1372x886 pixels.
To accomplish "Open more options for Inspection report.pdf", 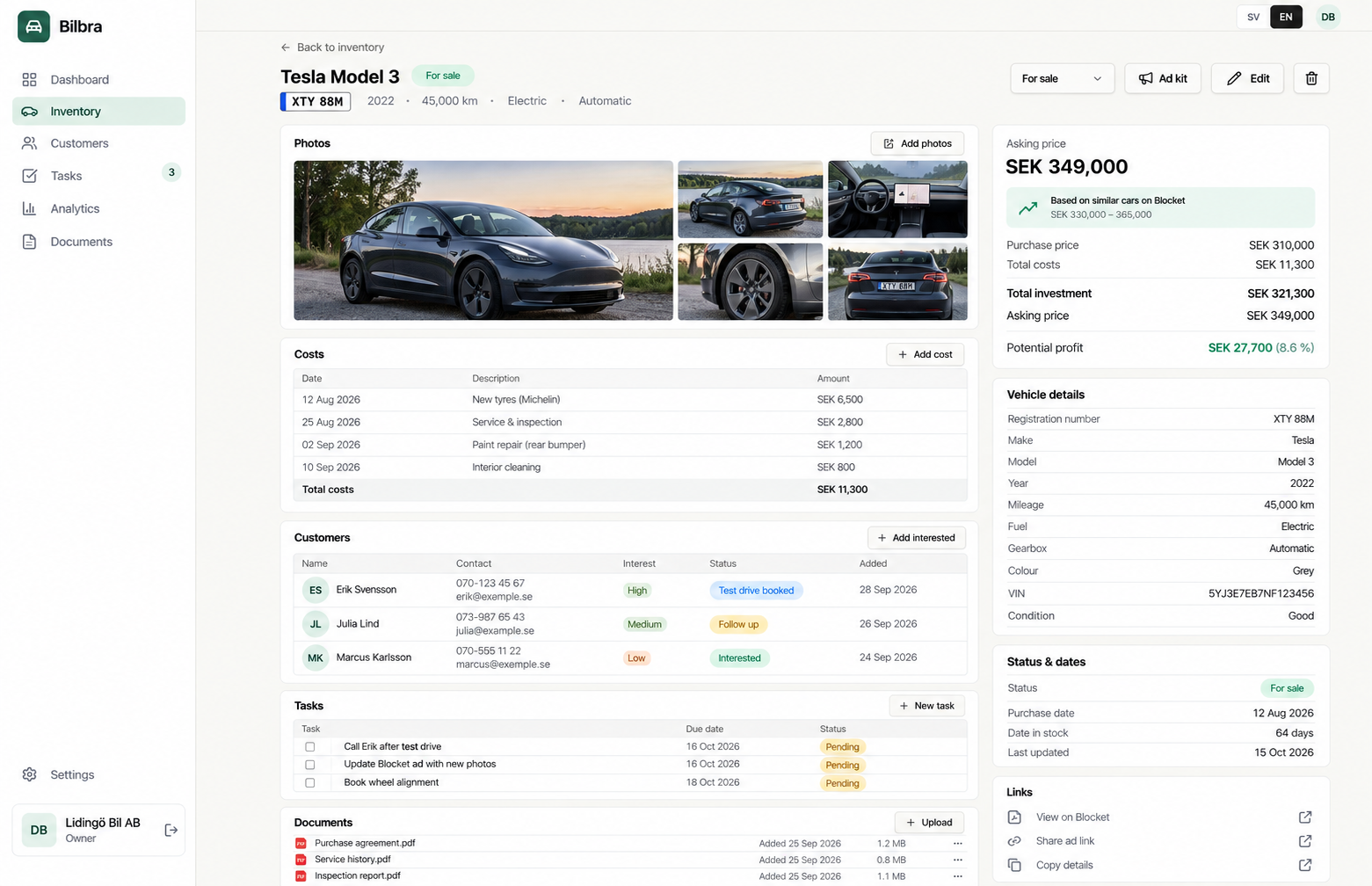I will (x=958, y=876).
